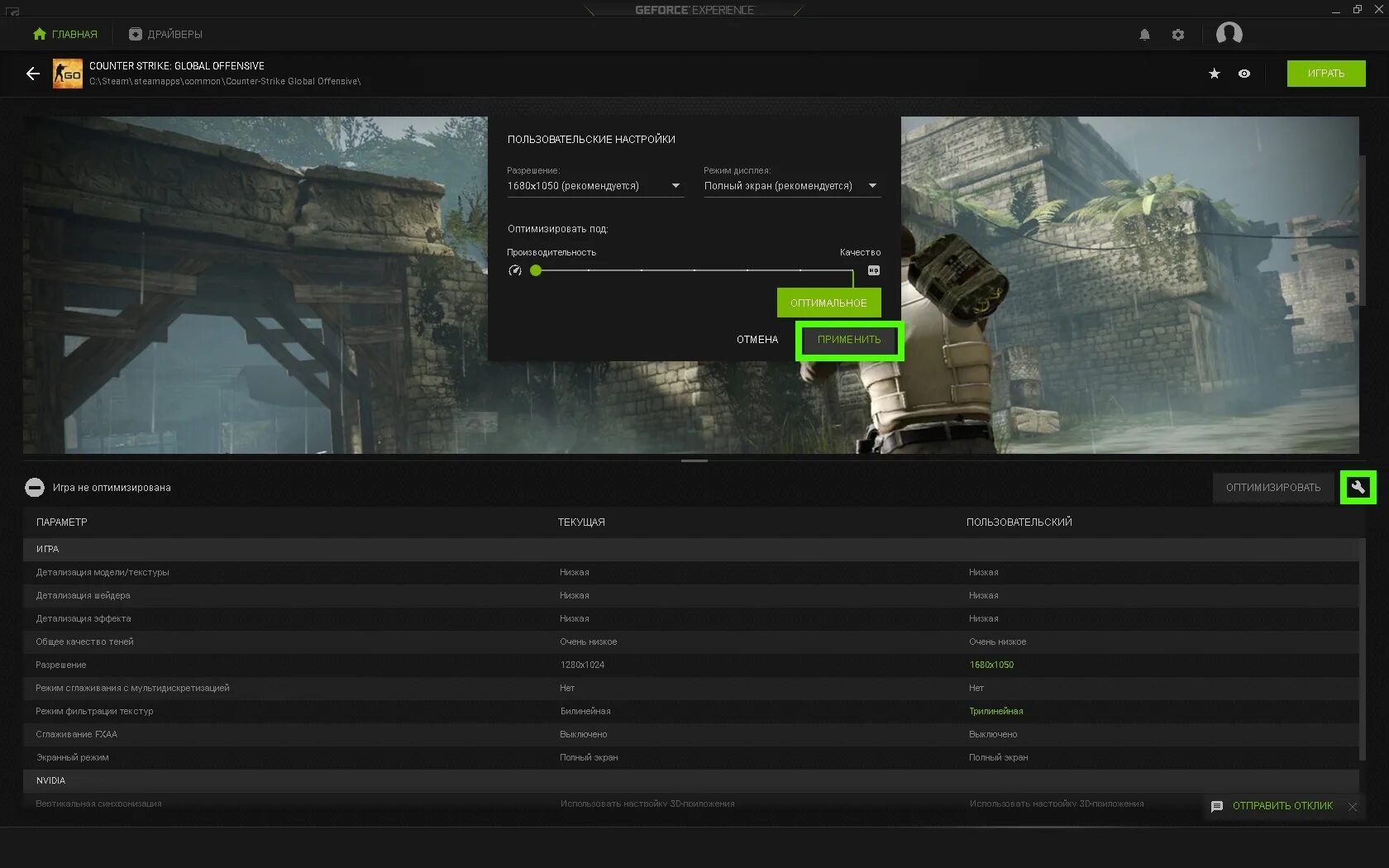
Task: Click the left game screenshot preview
Action: click(255, 284)
